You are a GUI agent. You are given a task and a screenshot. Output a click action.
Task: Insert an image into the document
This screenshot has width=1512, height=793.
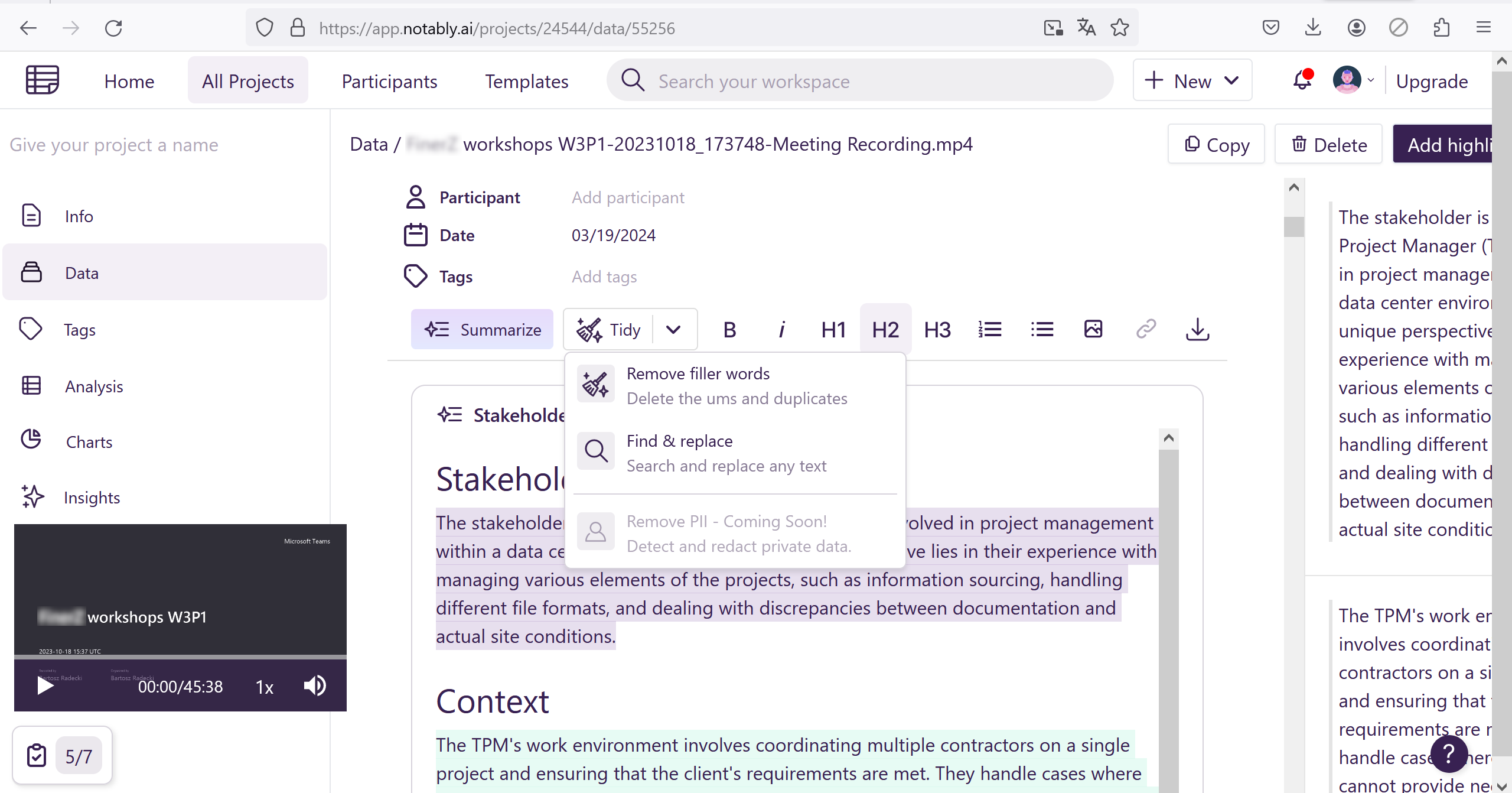coord(1093,329)
